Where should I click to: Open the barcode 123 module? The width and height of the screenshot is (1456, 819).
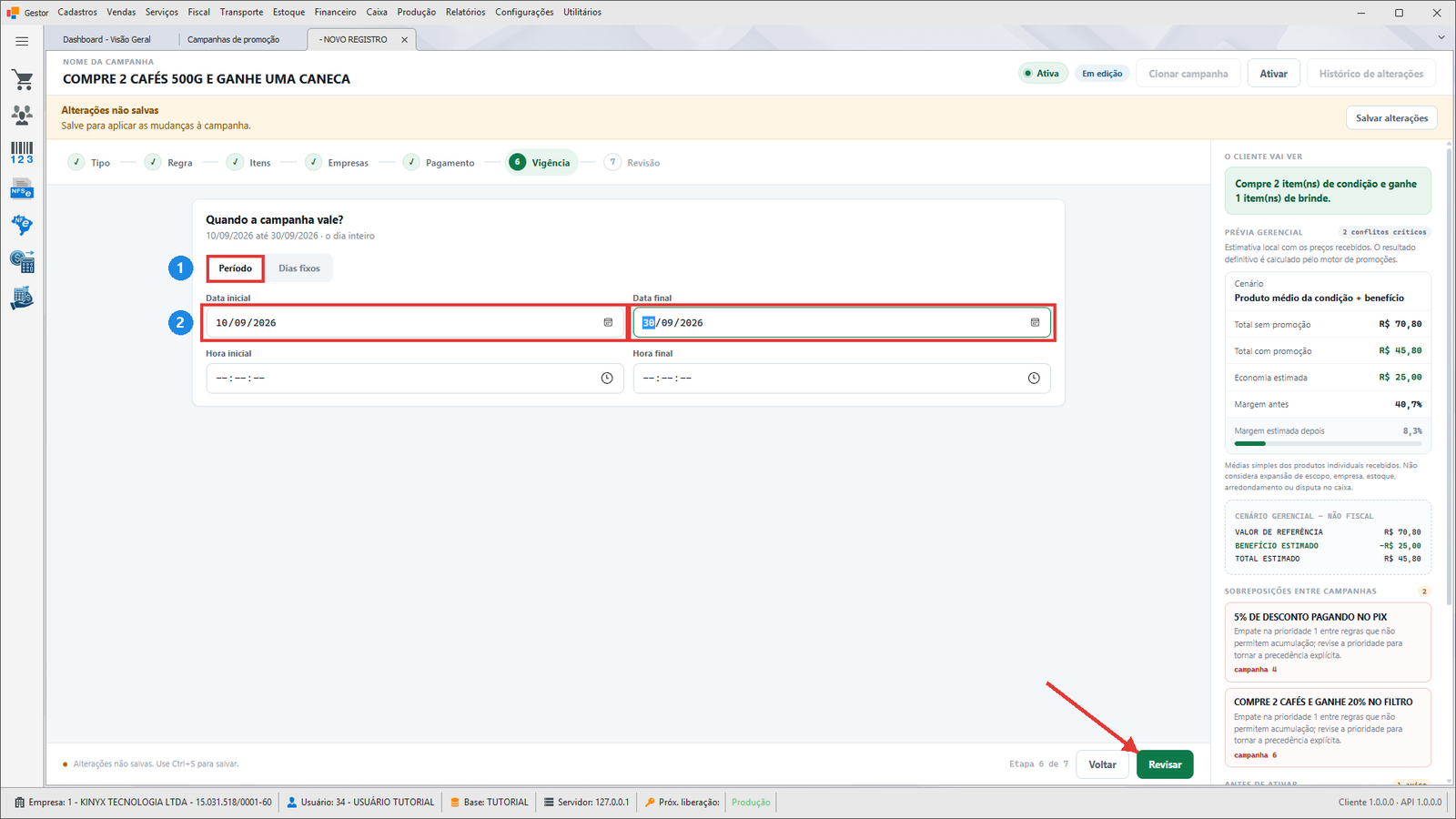point(22,152)
